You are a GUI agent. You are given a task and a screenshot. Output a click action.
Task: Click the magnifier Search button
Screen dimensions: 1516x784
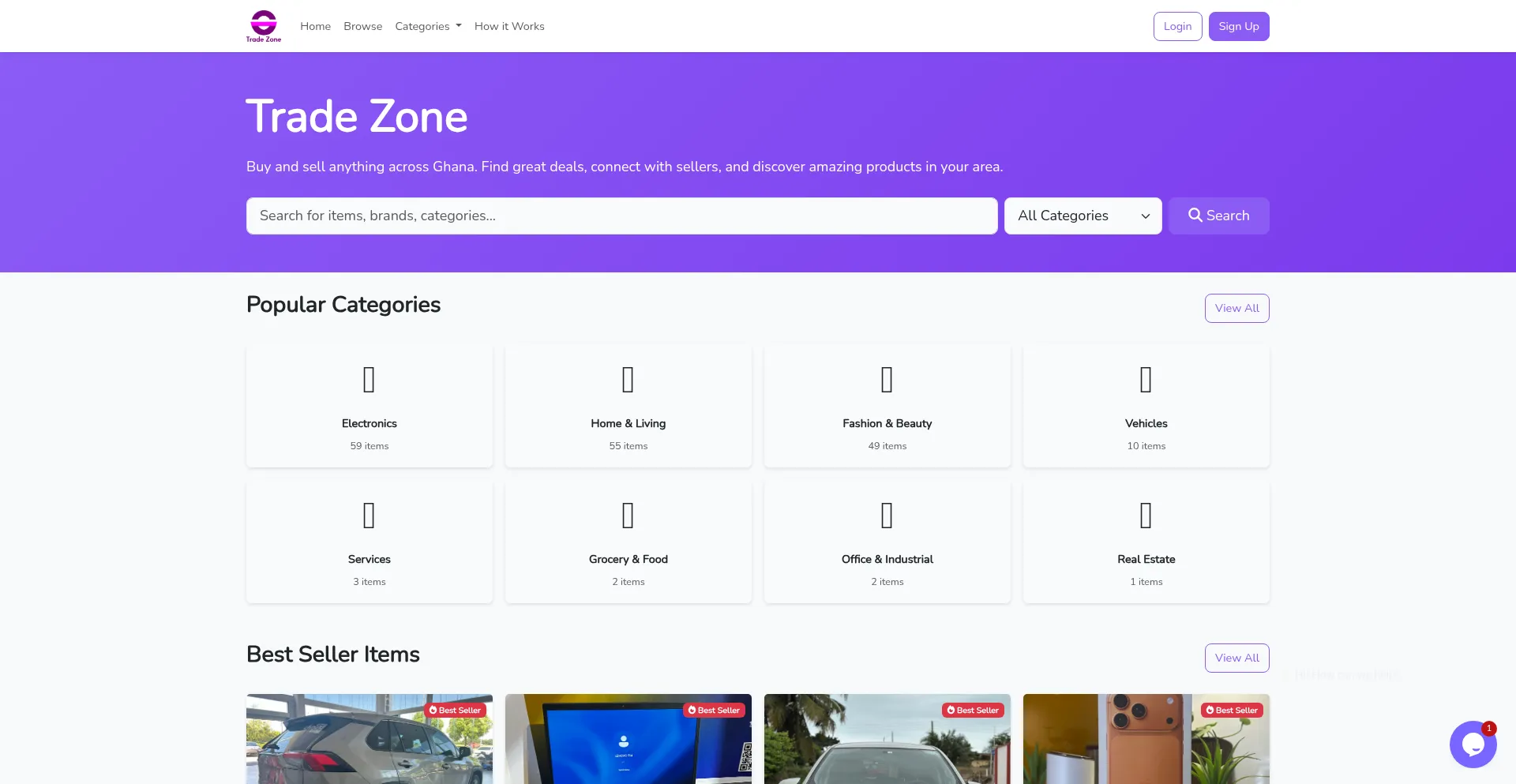pos(1218,216)
